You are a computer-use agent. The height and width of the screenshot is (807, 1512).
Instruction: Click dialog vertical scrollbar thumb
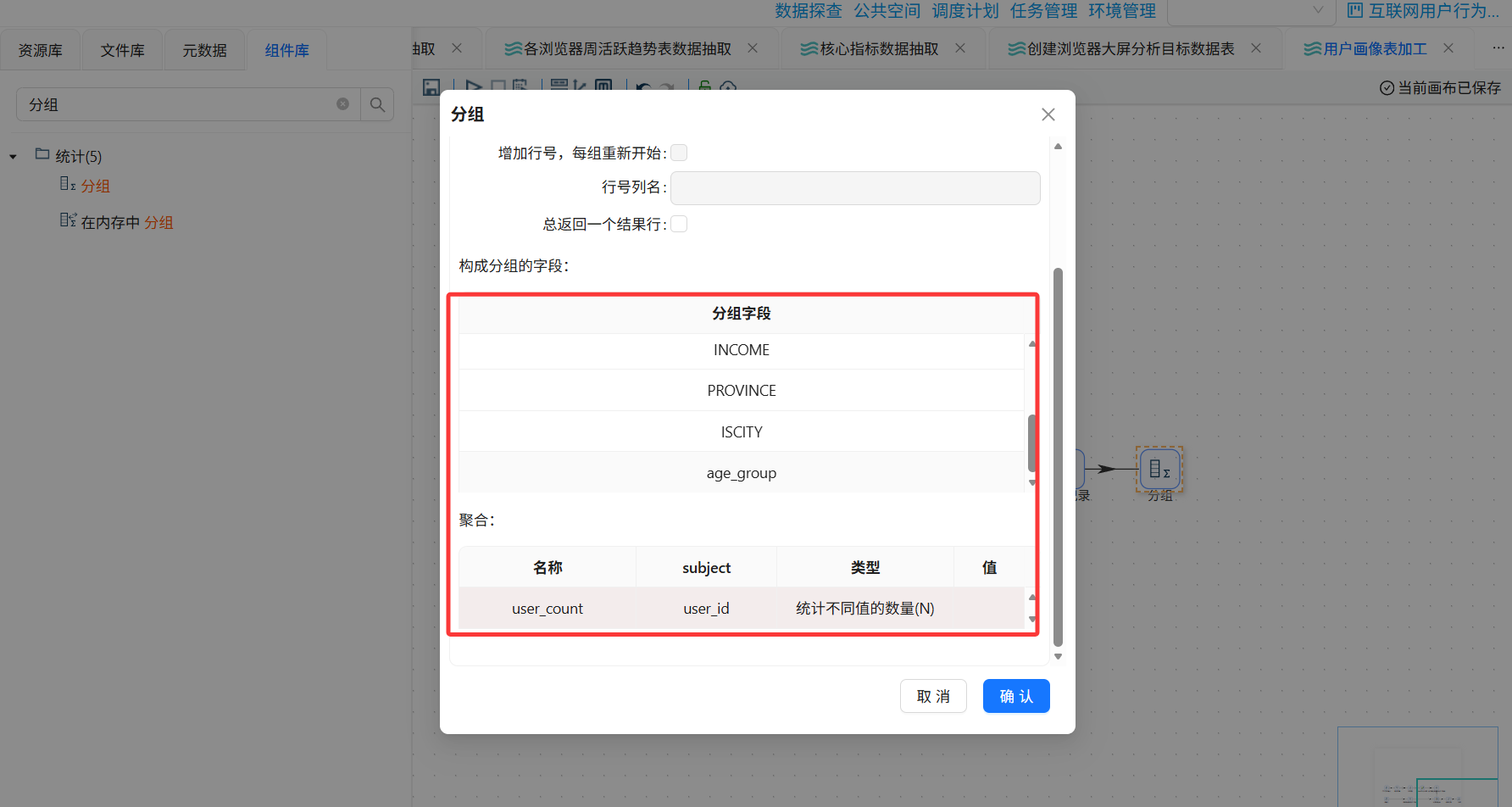pyautogui.click(x=1058, y=458)
